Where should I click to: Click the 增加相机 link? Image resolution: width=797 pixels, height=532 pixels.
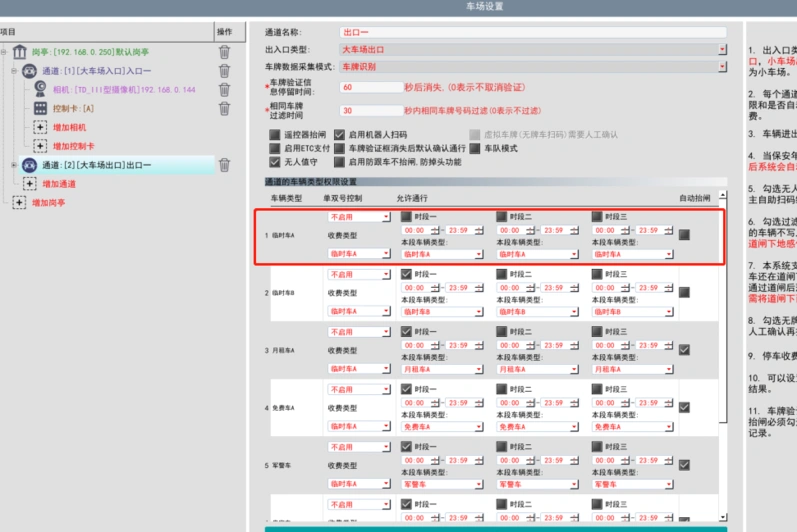[70, 127]
